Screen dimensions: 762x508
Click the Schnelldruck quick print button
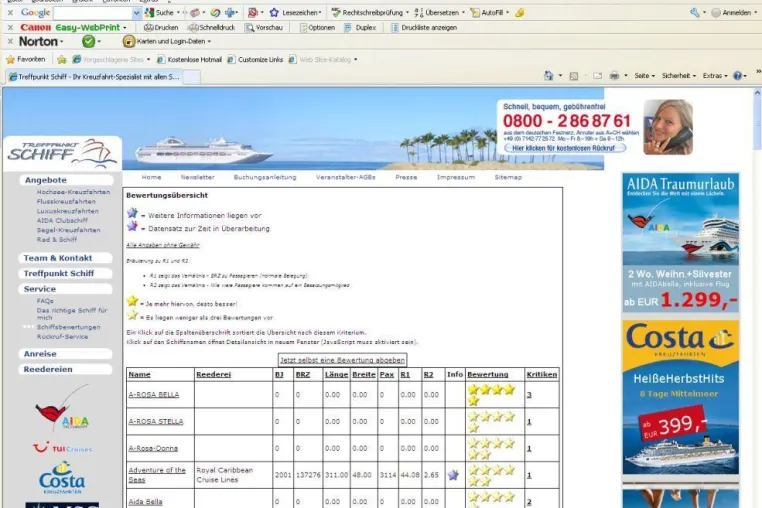tap(211, 28)
